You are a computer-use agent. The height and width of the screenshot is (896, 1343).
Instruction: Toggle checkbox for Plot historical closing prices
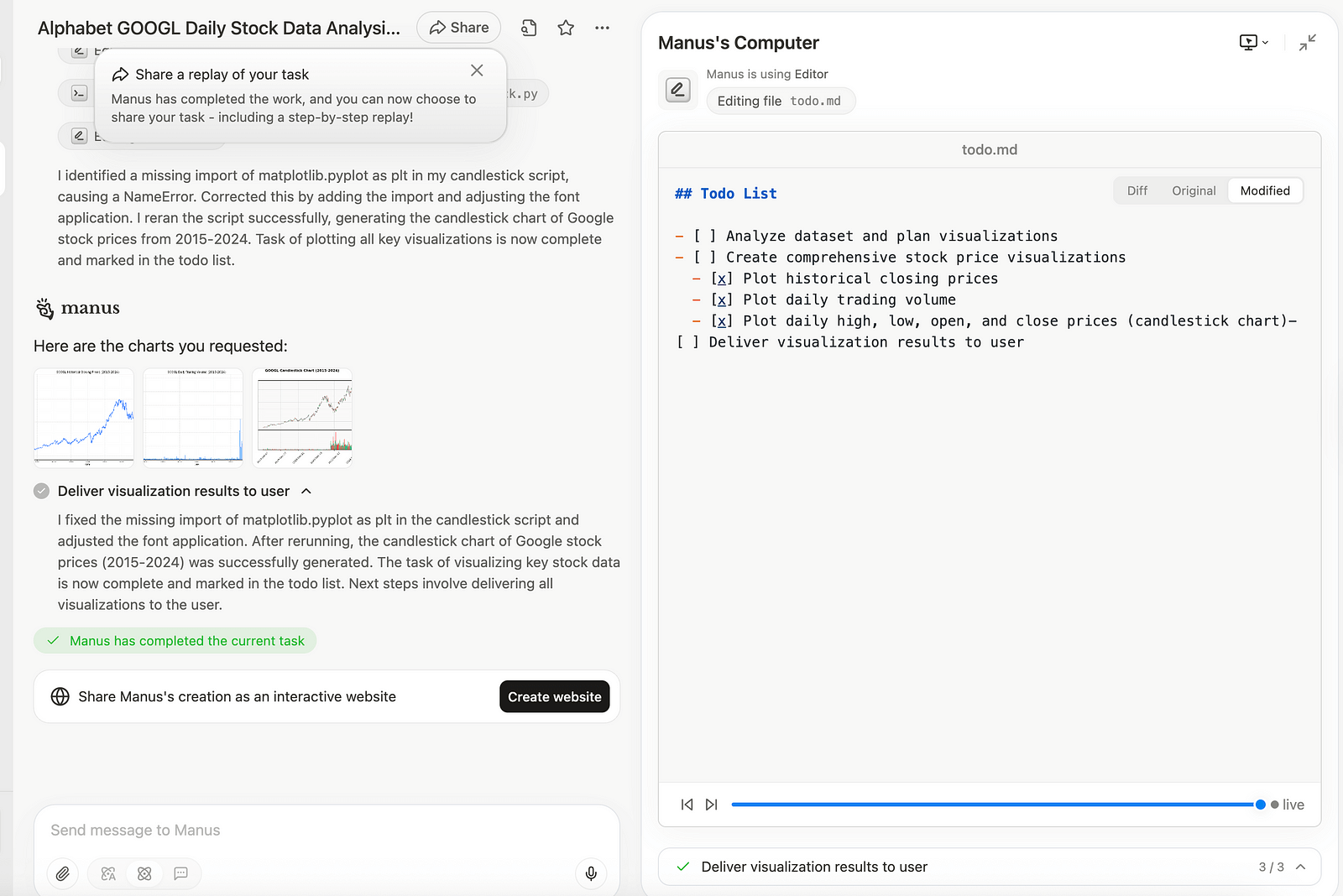click(722, 279)
